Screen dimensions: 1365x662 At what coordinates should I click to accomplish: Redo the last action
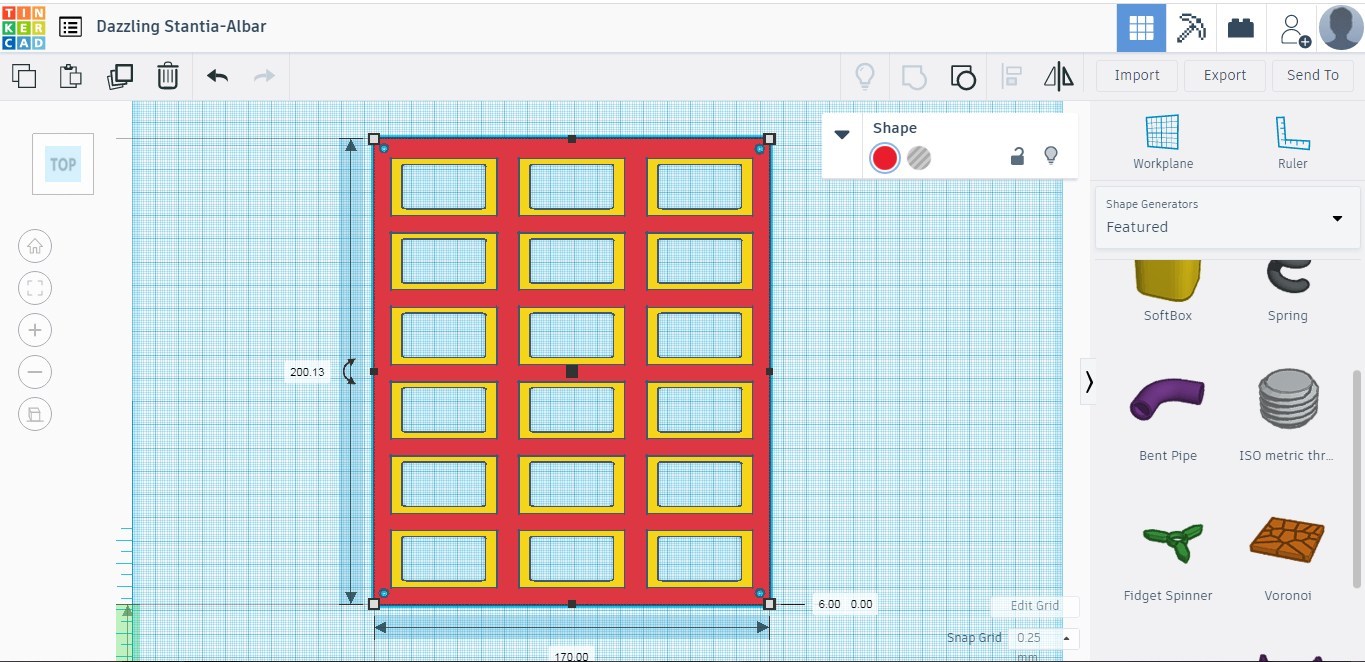click(x=264, y=76)
